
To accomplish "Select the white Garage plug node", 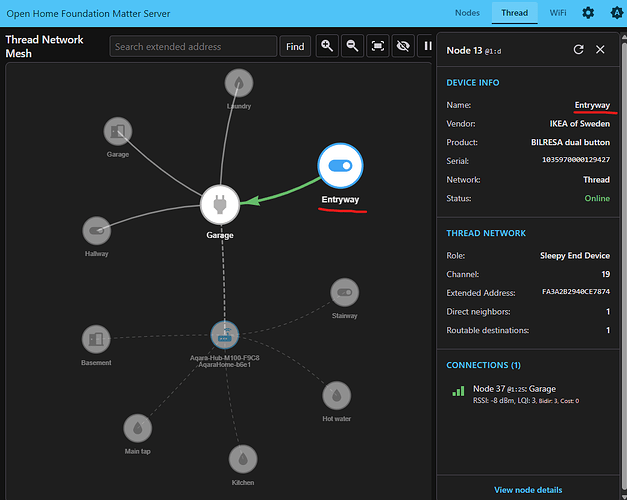I will (220, 204).
